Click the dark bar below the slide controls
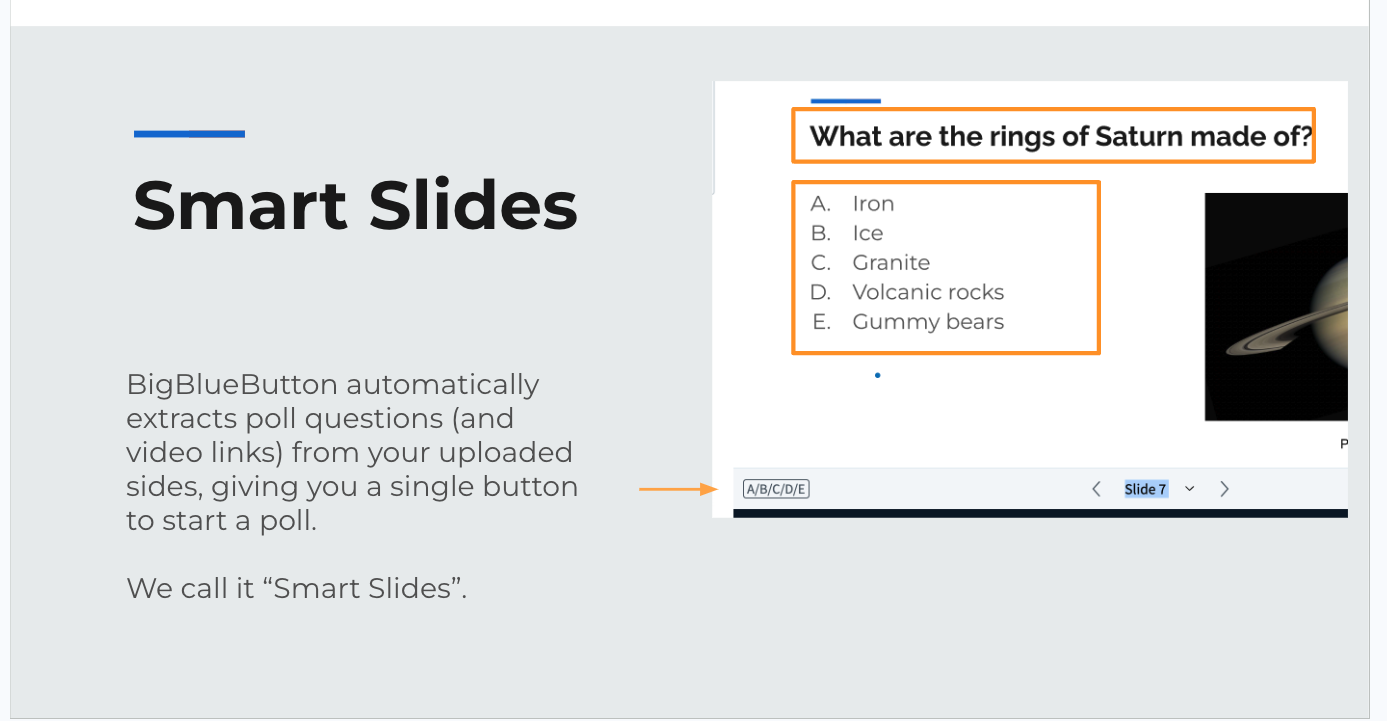This screenshot has height=721, width=1387. click(1040, 513)
